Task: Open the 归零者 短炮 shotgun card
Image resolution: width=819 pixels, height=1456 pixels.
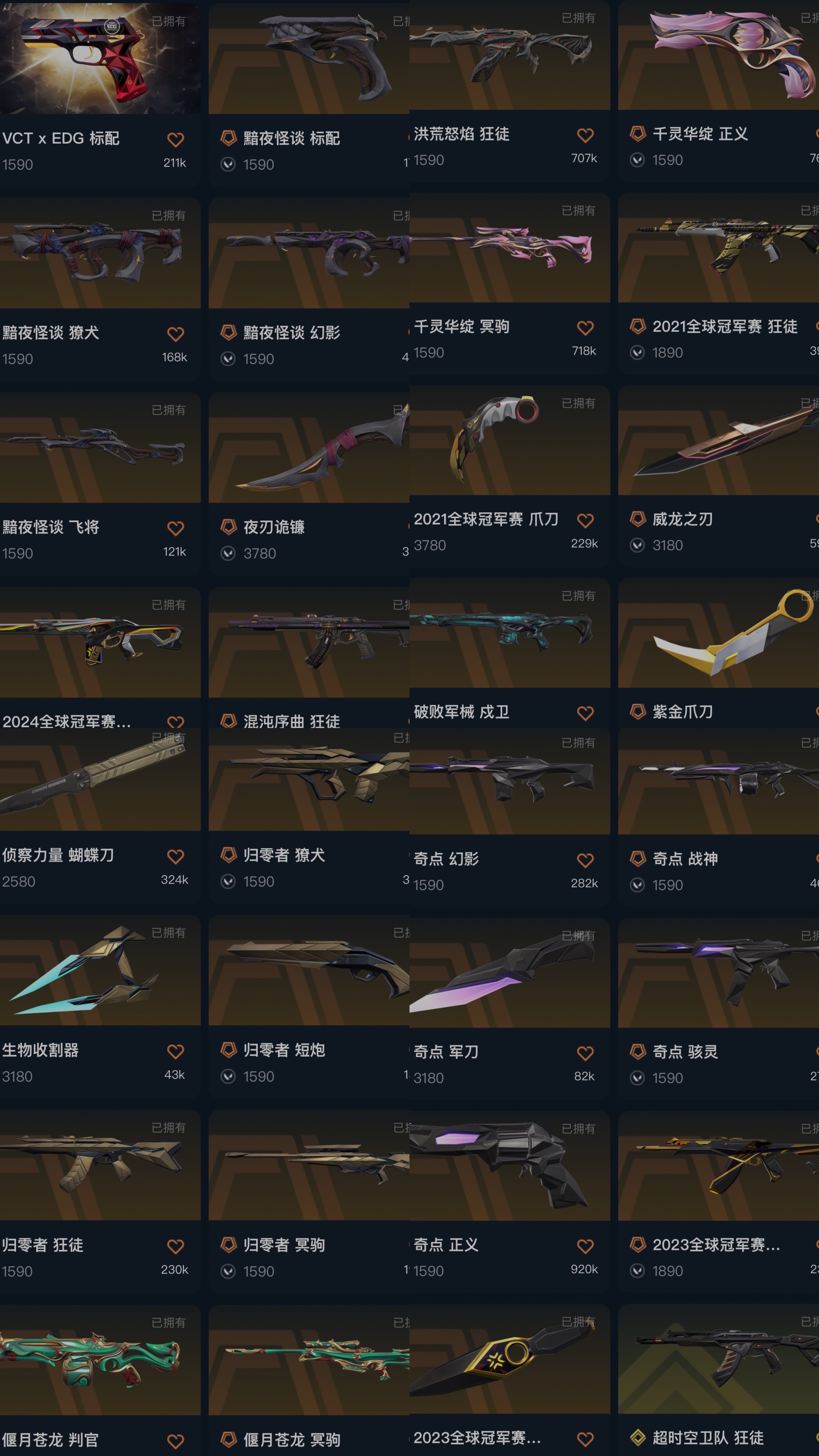Action: click(x=309, y=1006)
